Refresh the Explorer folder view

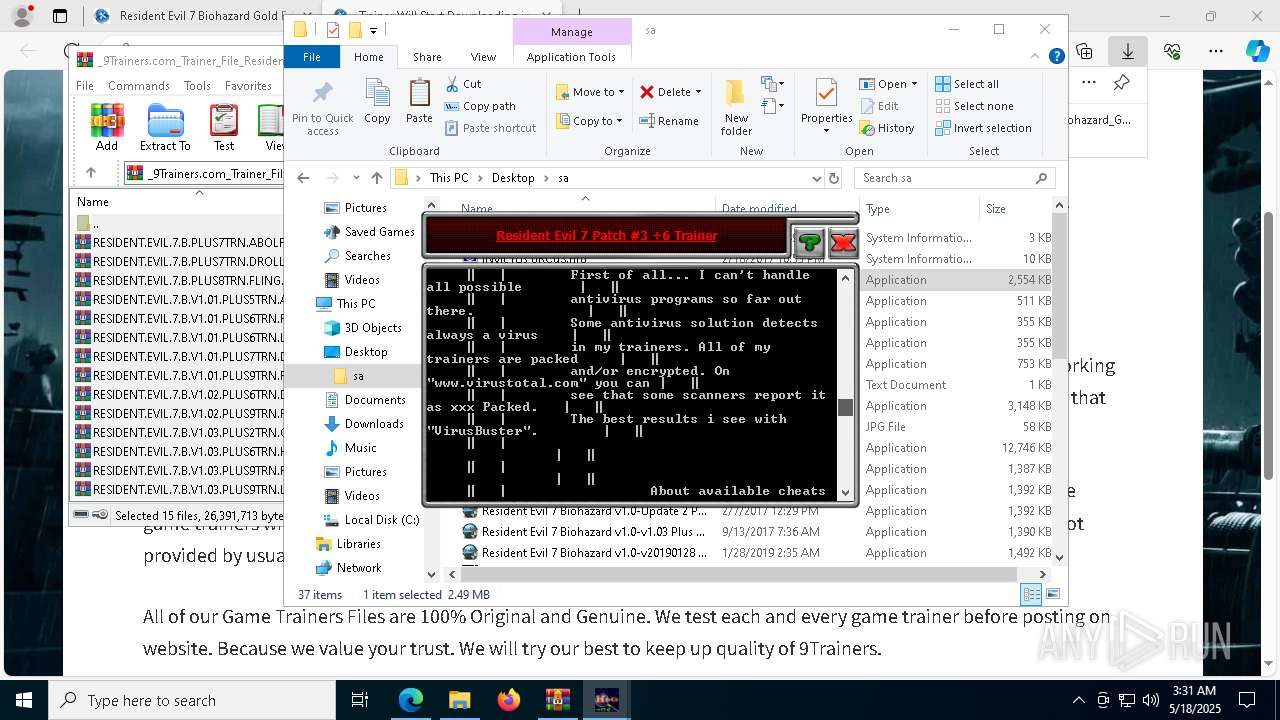834,178
